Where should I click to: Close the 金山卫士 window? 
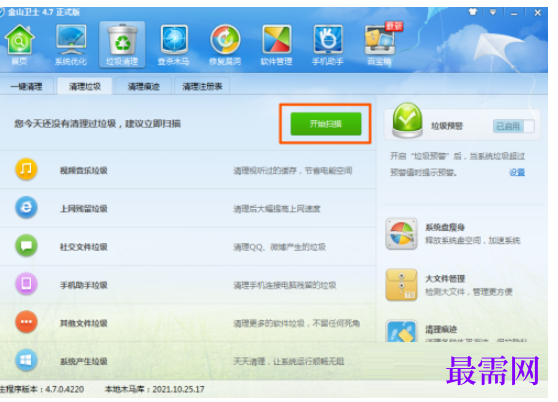pos(538,13)
